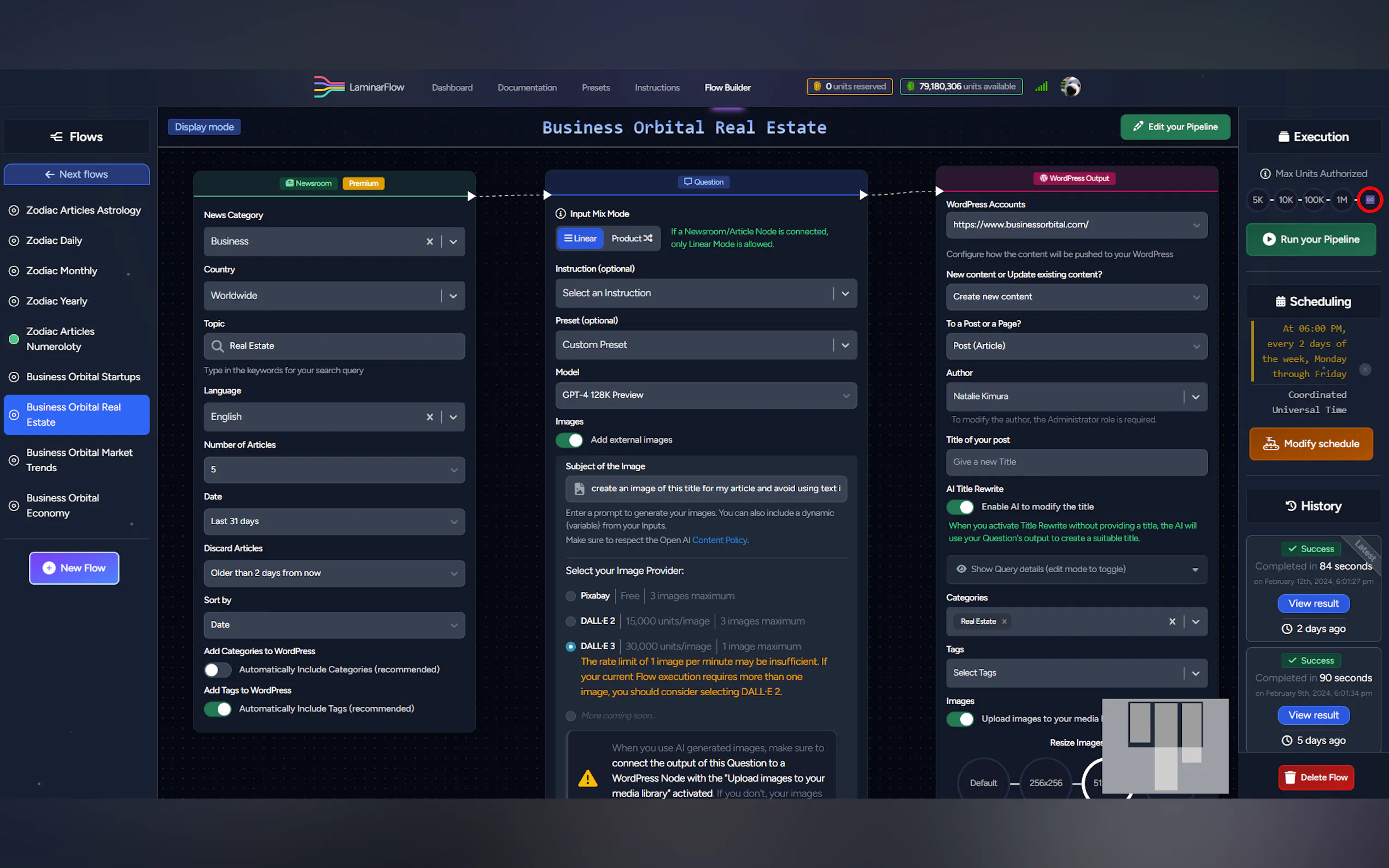Click the Input Mix Mode info icon
1389x868 pixels.
(561, 214)
